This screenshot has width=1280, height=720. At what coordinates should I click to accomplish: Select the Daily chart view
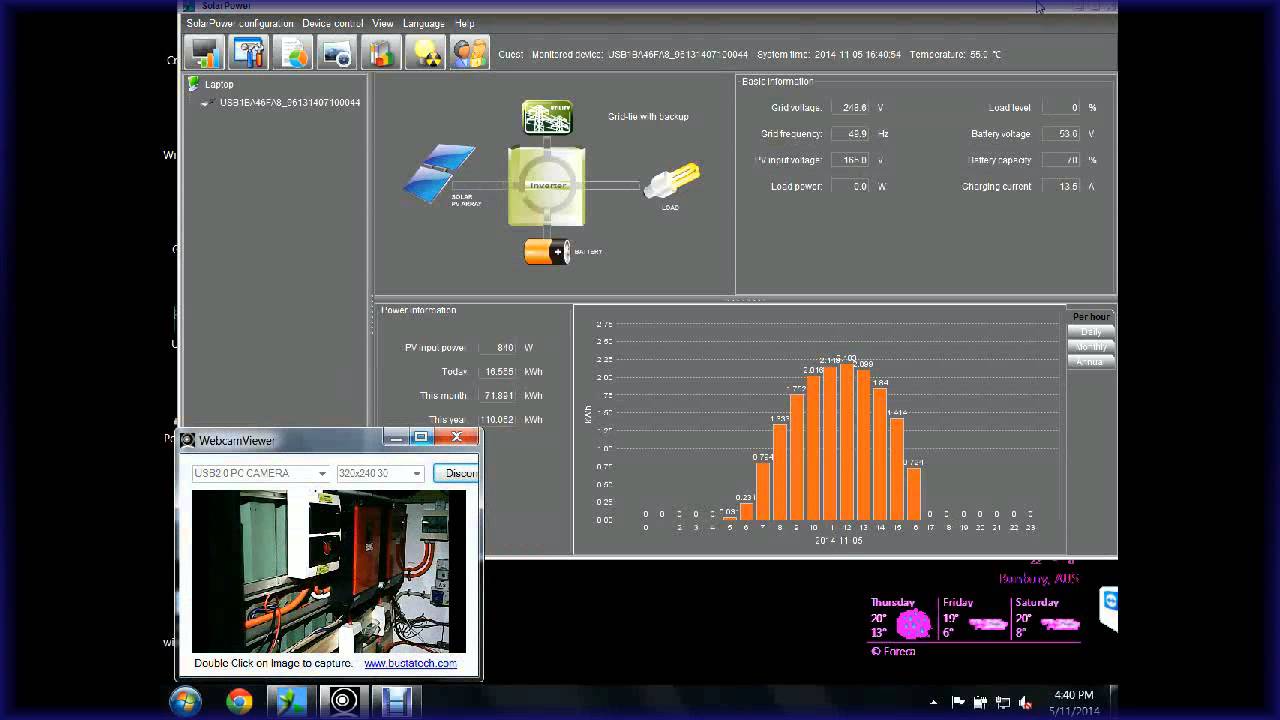(1090, 332)
